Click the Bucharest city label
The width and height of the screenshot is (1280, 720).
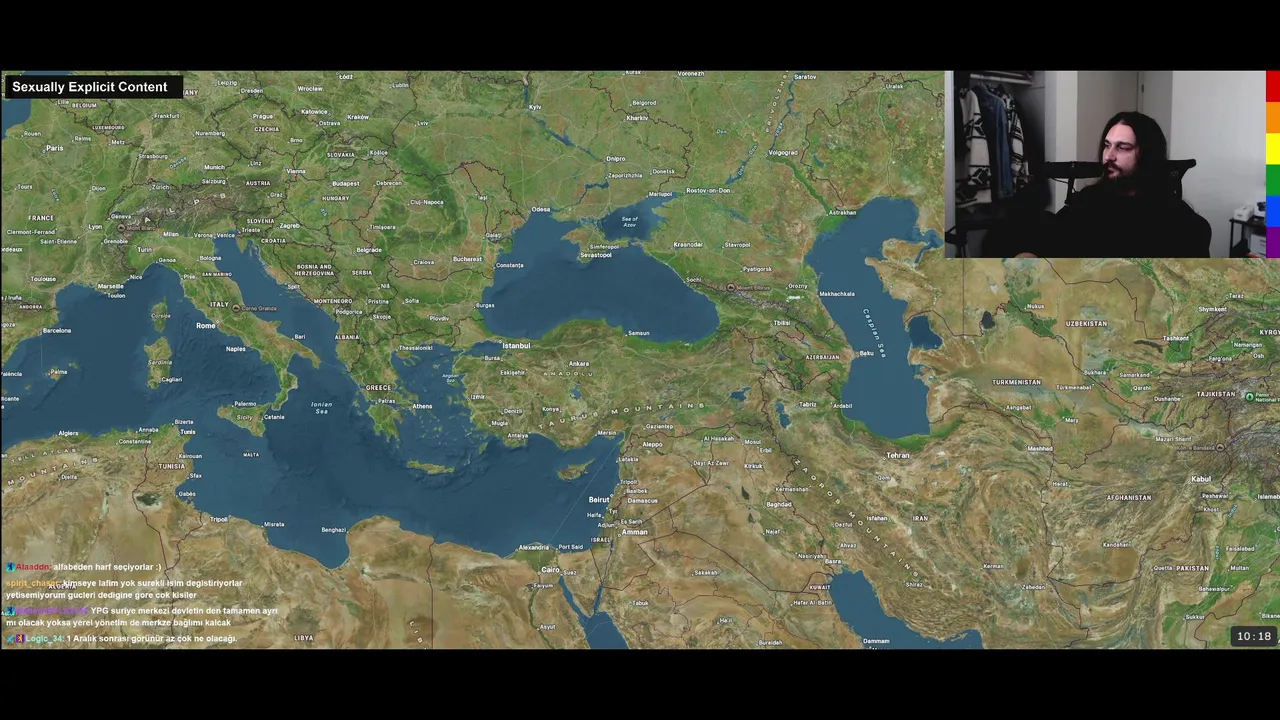(467, 260)
